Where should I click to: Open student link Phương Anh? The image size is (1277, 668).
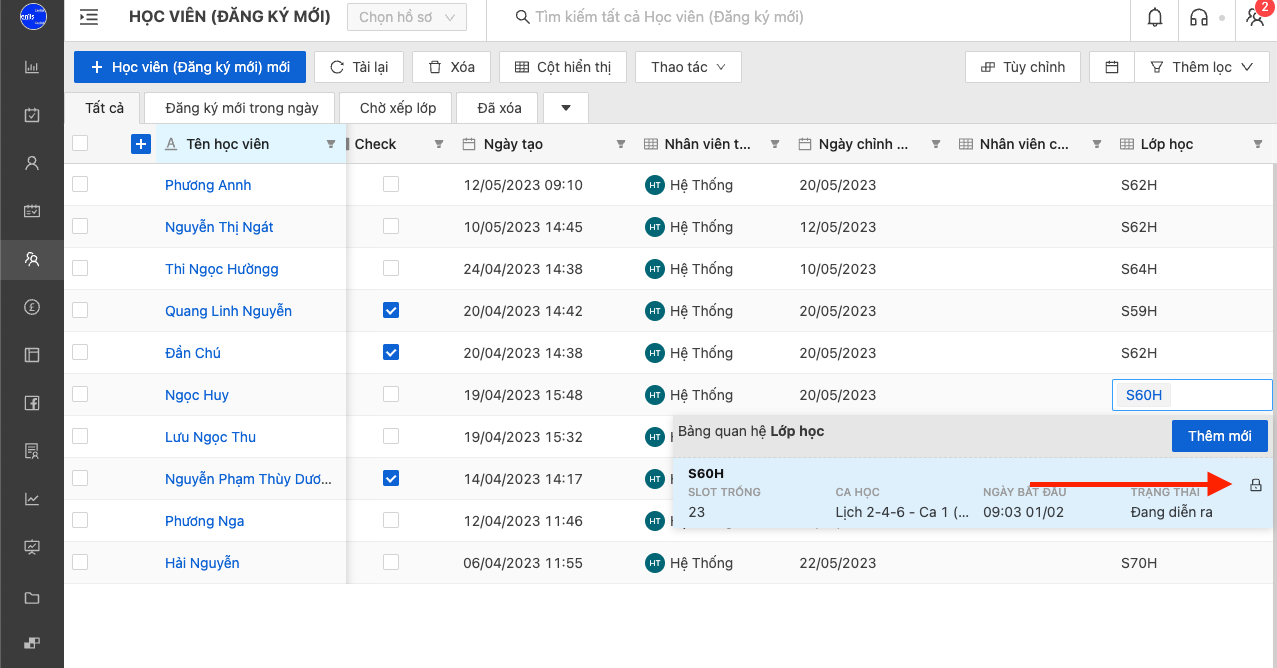208,185
